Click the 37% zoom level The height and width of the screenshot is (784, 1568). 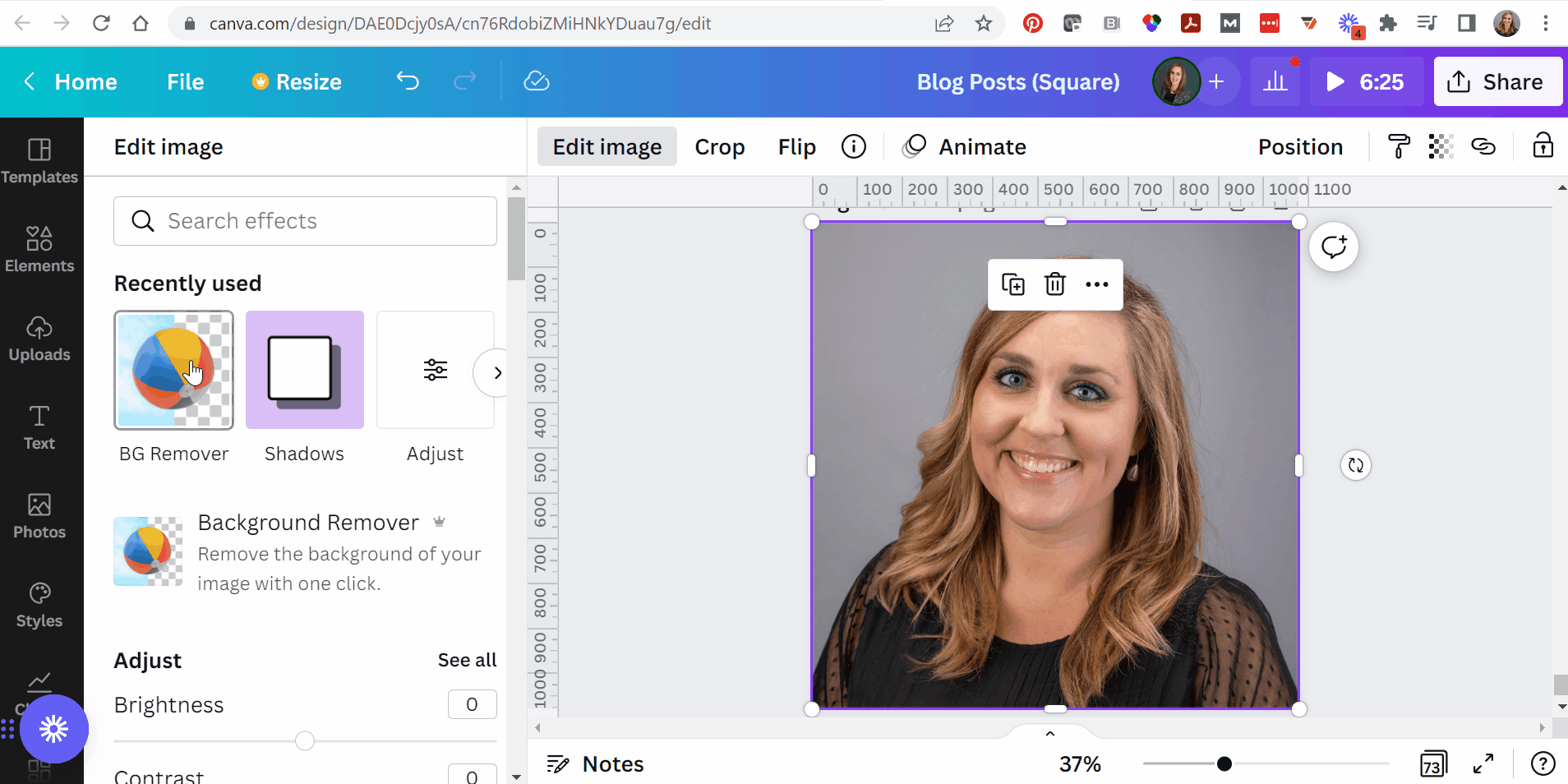point(1080,764)
